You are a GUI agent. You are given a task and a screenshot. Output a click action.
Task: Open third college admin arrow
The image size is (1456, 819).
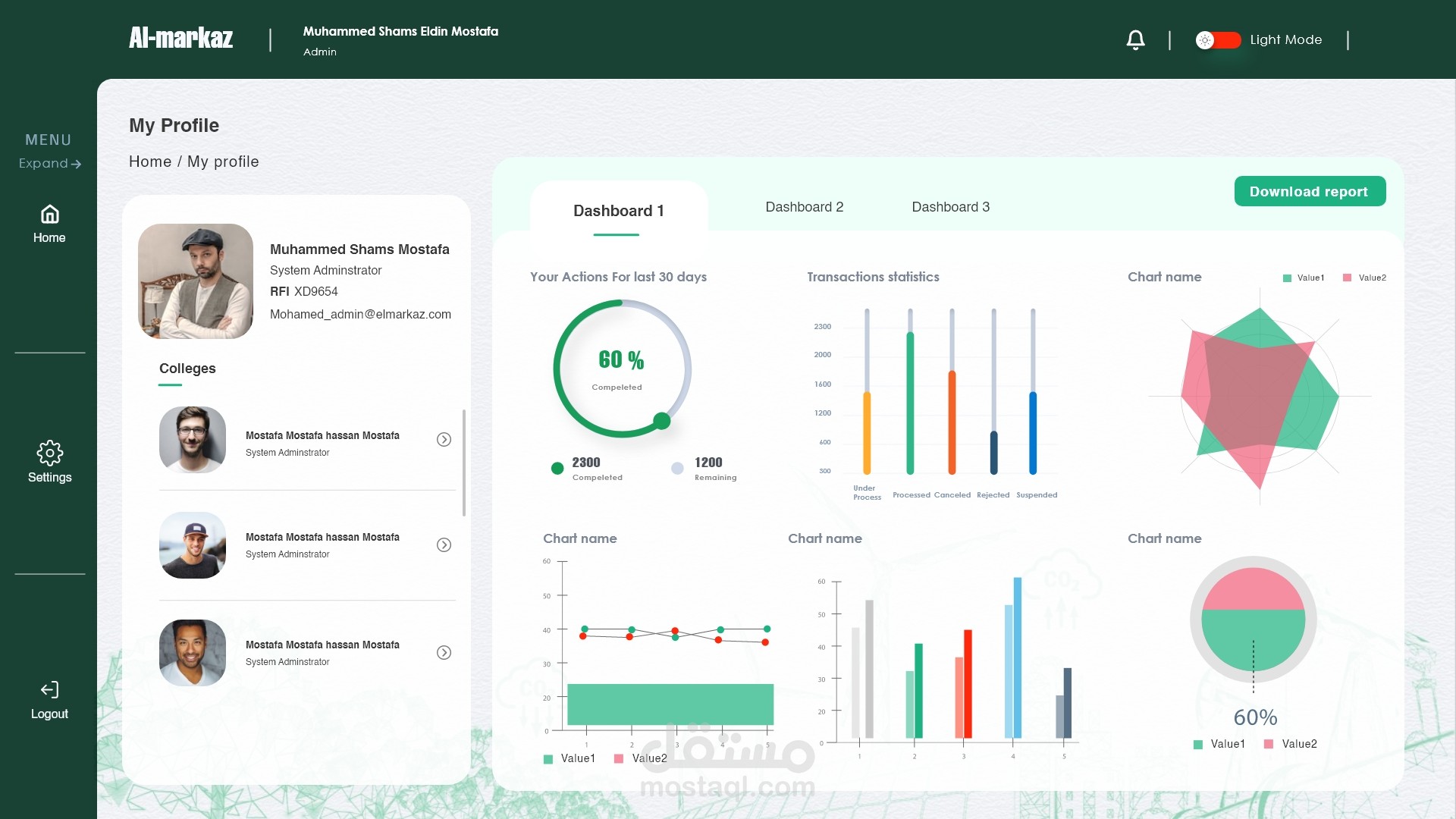[x=444, y=653]
